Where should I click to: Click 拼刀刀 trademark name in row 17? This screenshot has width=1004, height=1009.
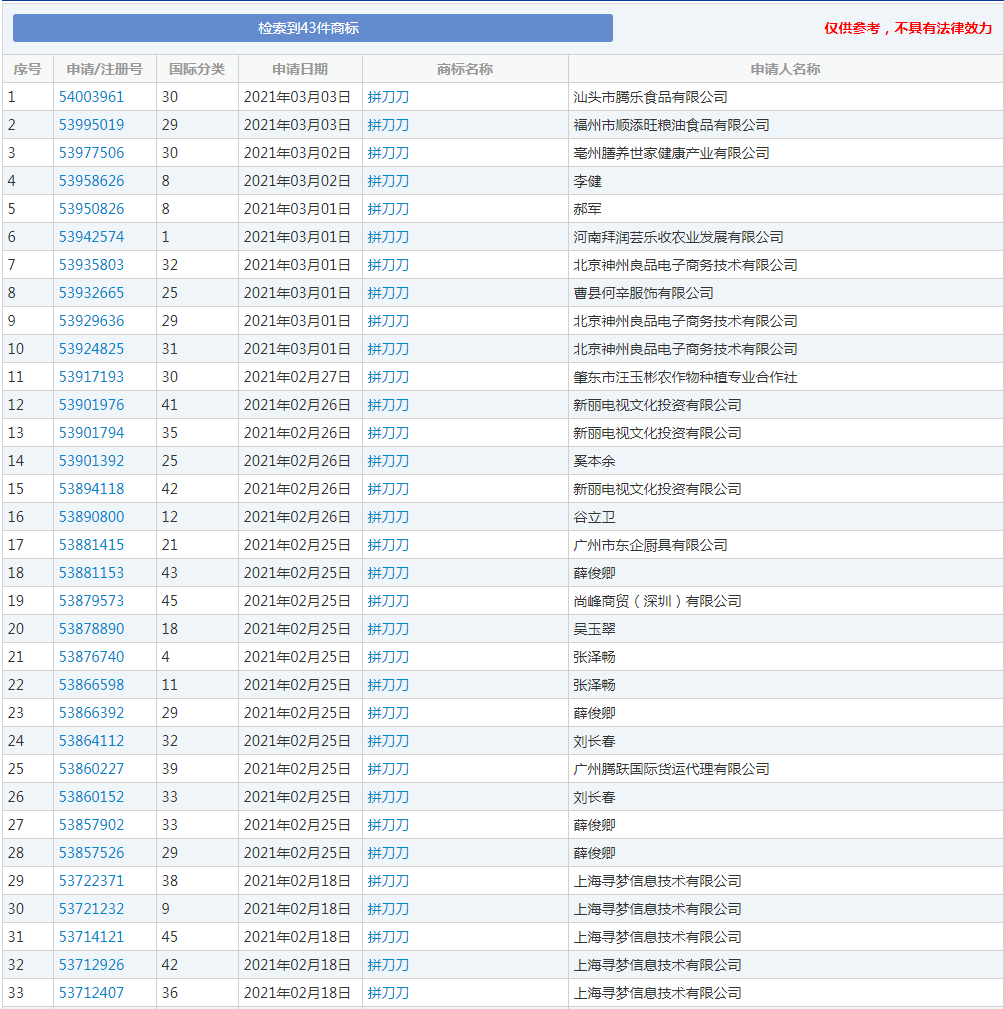pyautogui.click(x=388, y=545)
